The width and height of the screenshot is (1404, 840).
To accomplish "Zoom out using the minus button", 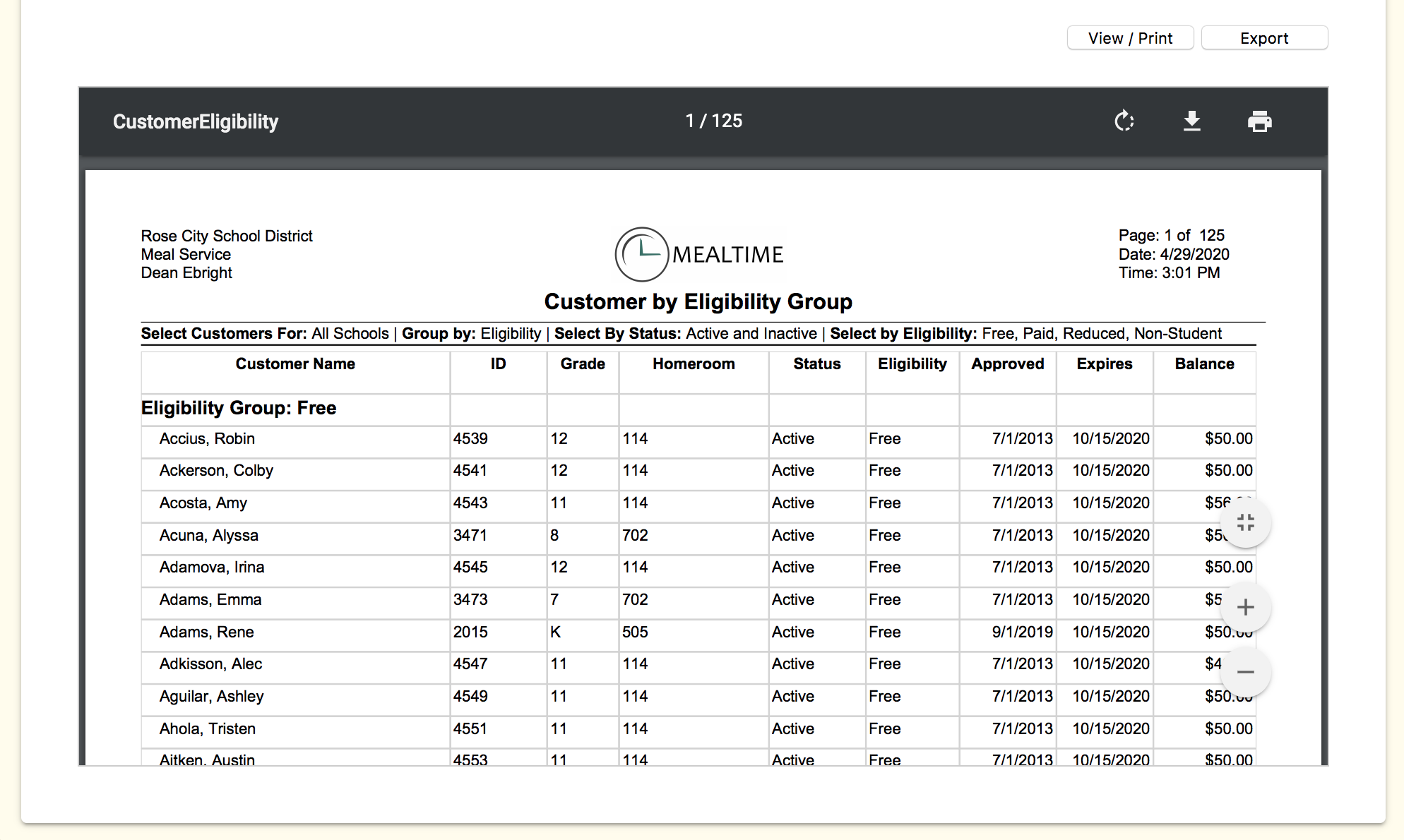I will click(x=1245, y=671).
